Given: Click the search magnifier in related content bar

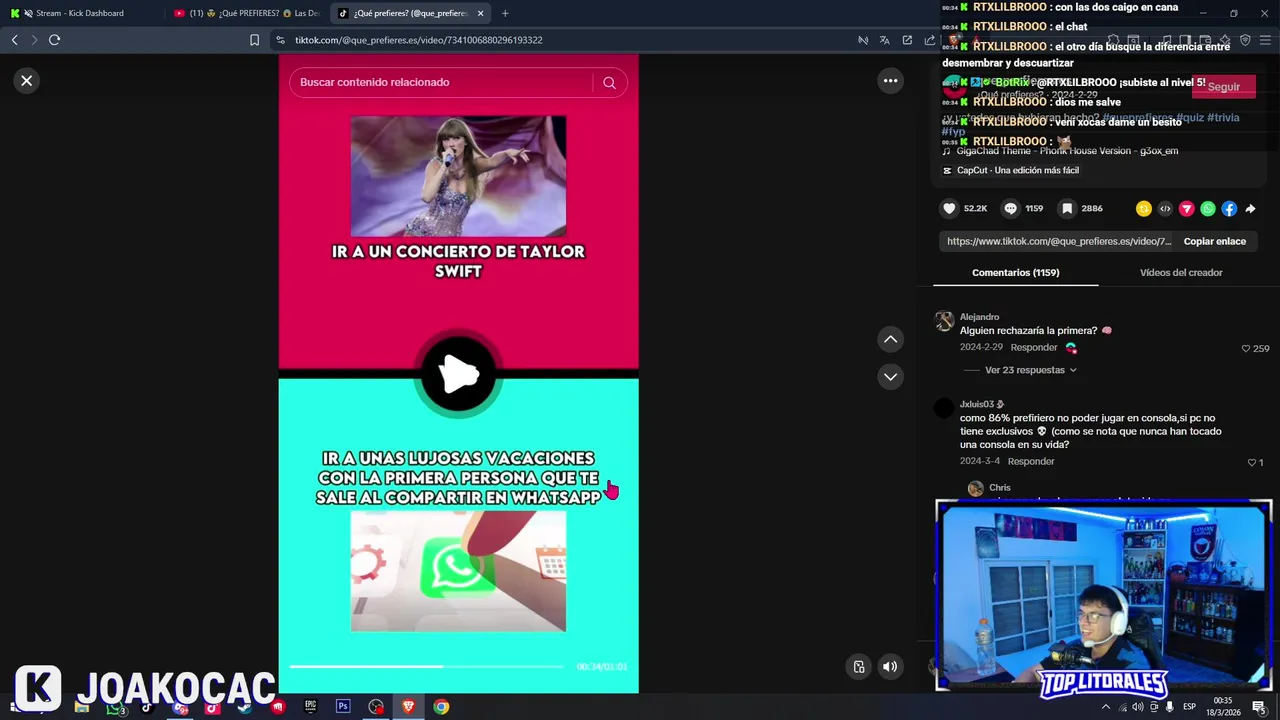Looking at the screenshot, I should coord(609,82).
